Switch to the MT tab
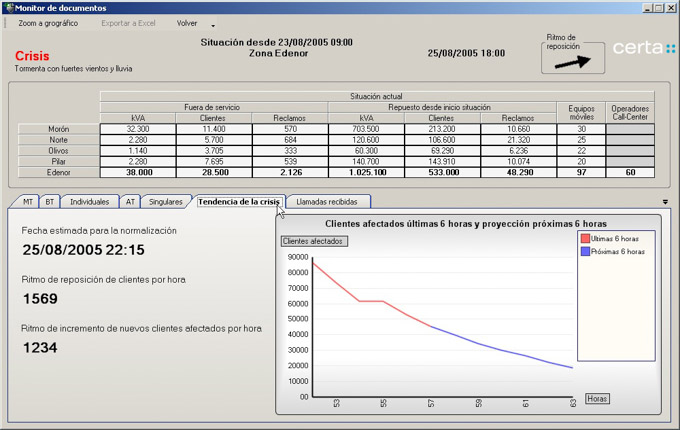Screen dimensions: 680x430 click(28, 202)
